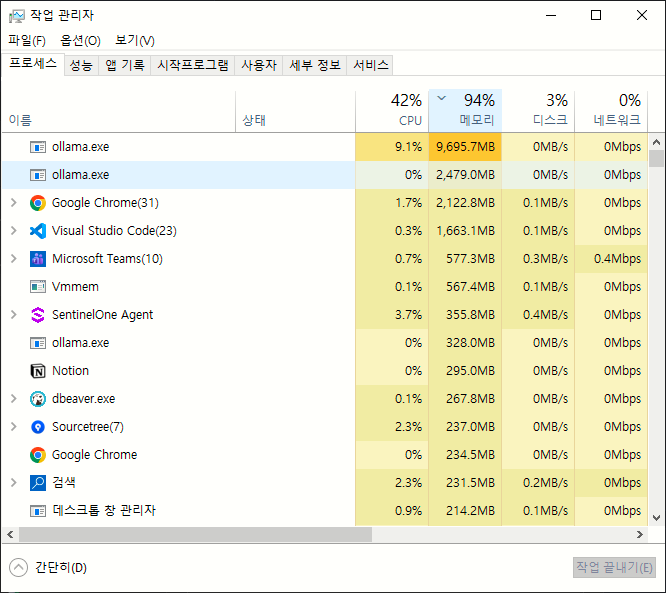Click the Notion icon
The height and width of the screenshot is (593, 666).
(x=38, y=371)
